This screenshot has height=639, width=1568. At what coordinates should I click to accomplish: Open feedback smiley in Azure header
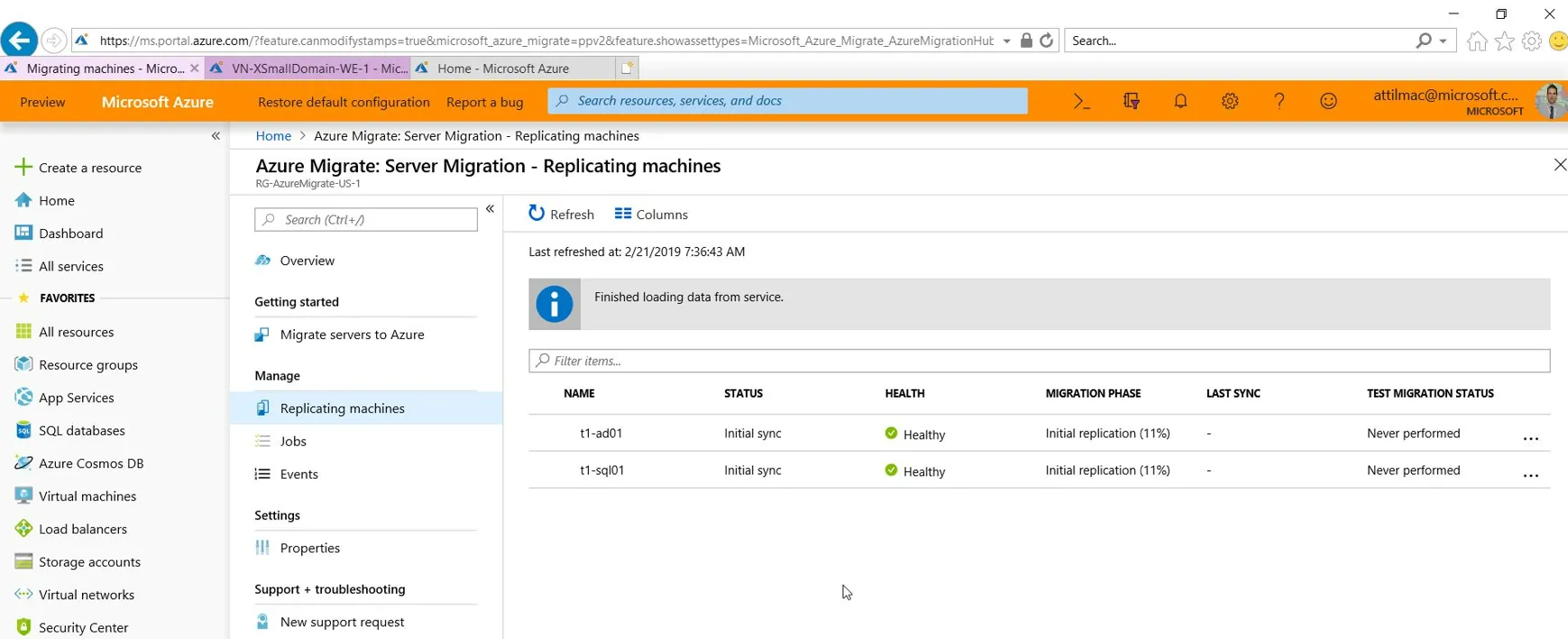pos(1328,102)
